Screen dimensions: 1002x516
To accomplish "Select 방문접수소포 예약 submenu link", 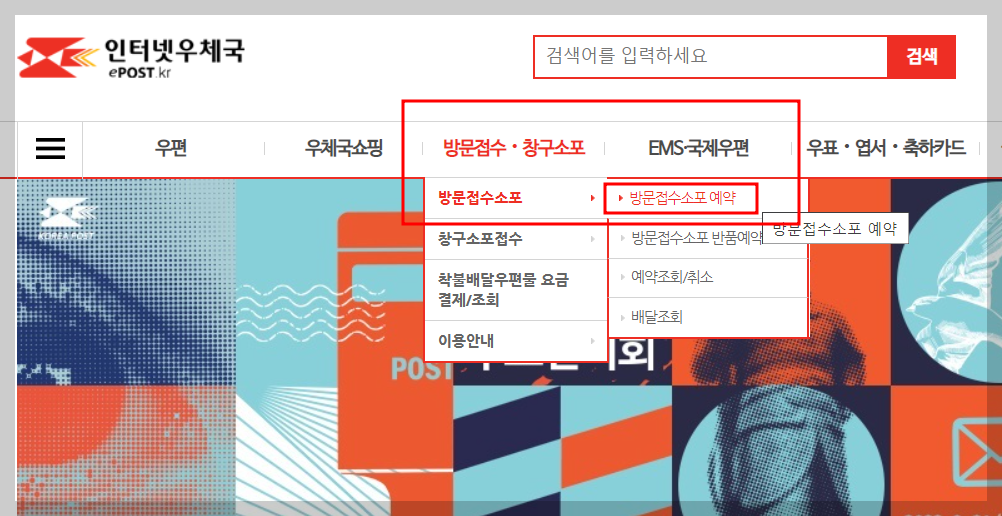I will tap(681, 198).
